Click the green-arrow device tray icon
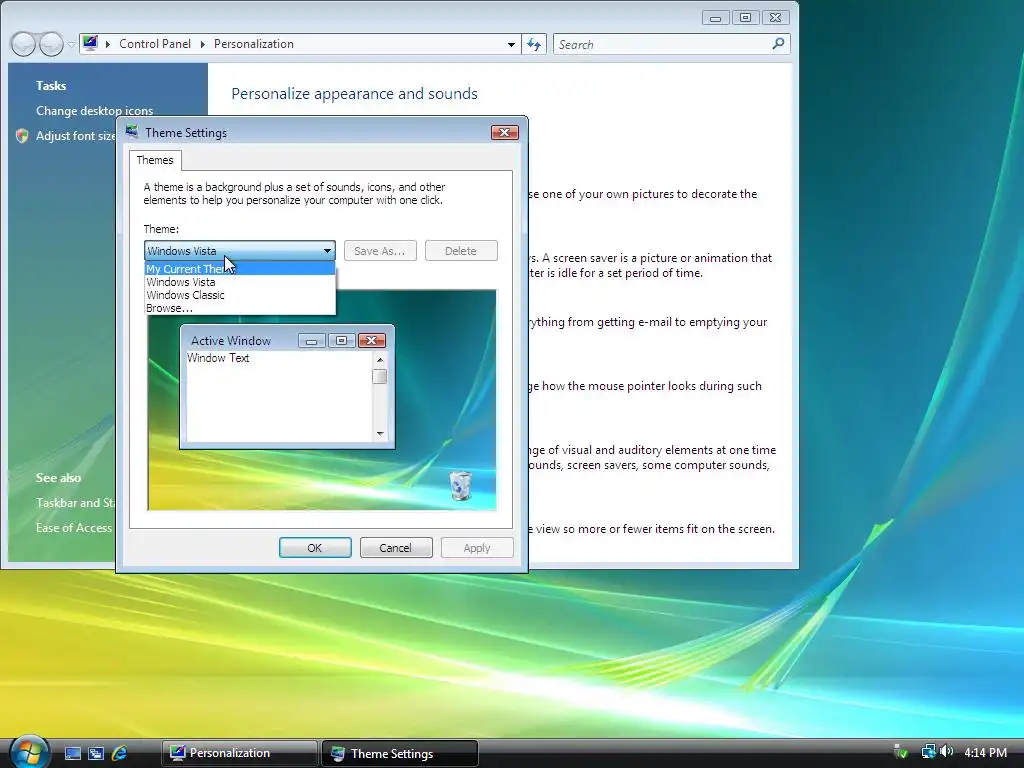 point(901,752)
